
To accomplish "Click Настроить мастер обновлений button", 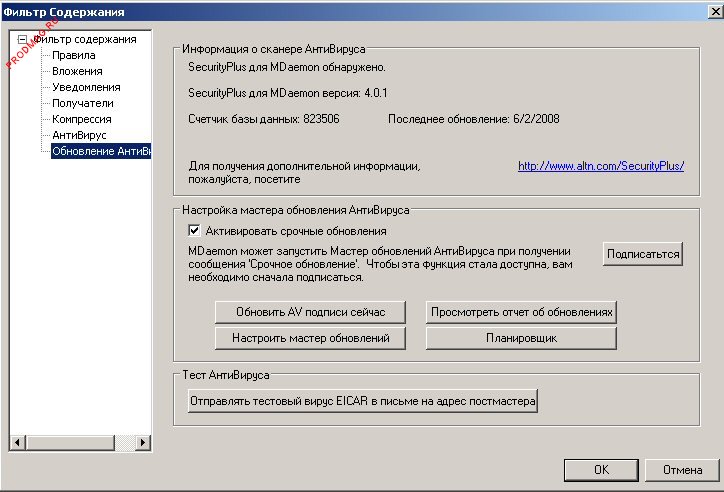I will 309,338.
